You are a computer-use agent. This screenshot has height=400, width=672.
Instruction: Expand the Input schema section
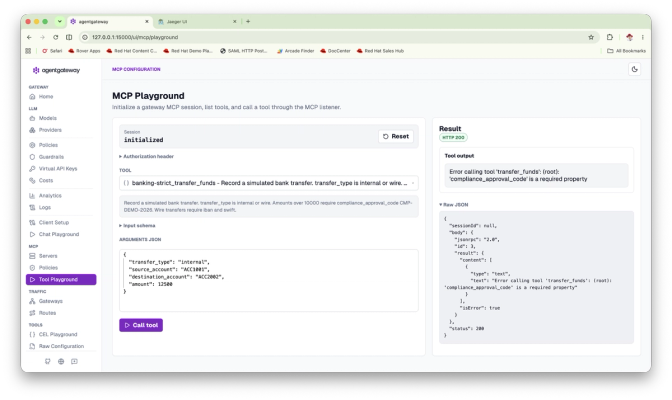[x=137, y=226]
